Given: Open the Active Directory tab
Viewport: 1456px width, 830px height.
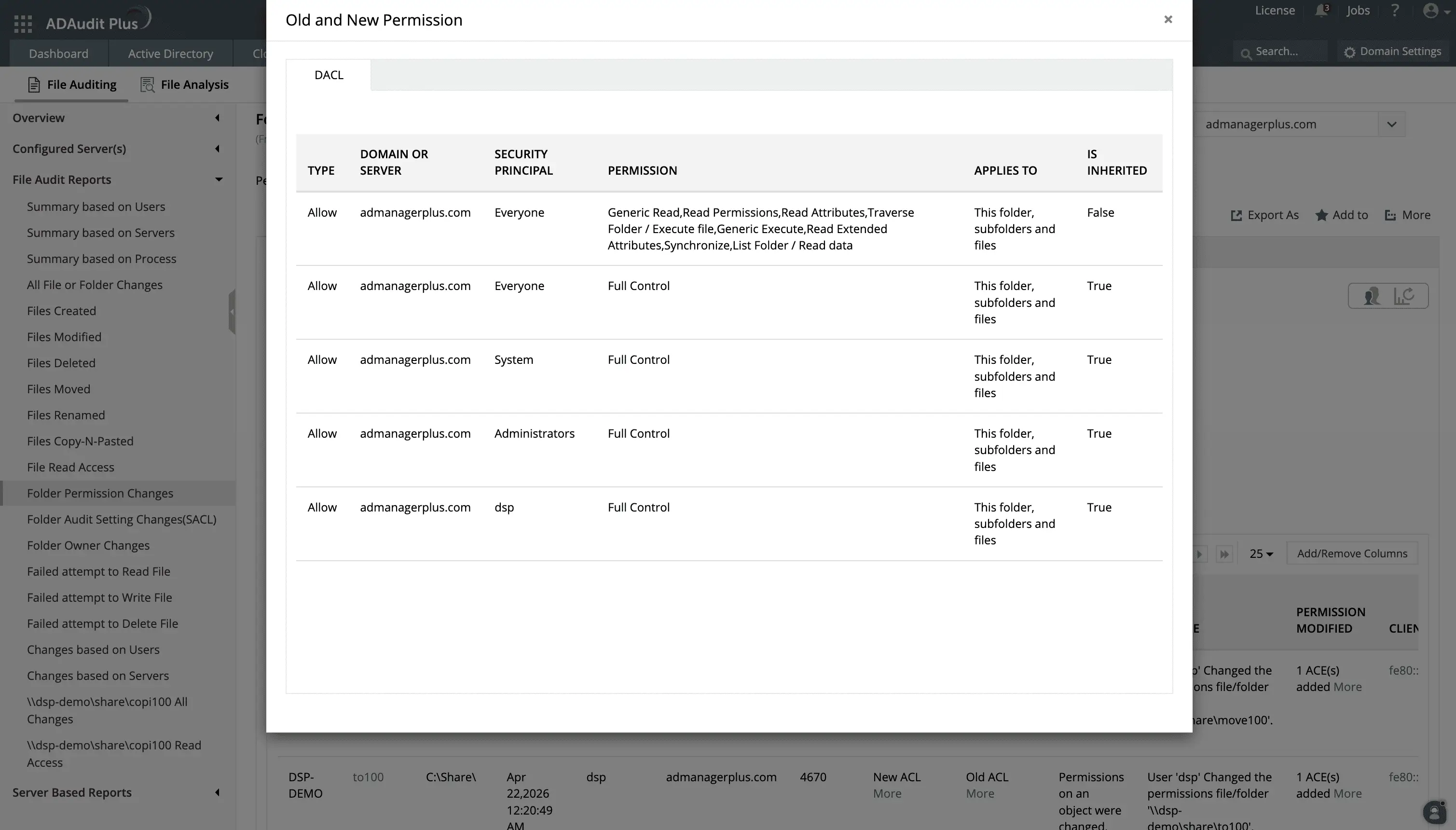Looking at the screenshot, I should coord(170,54).
